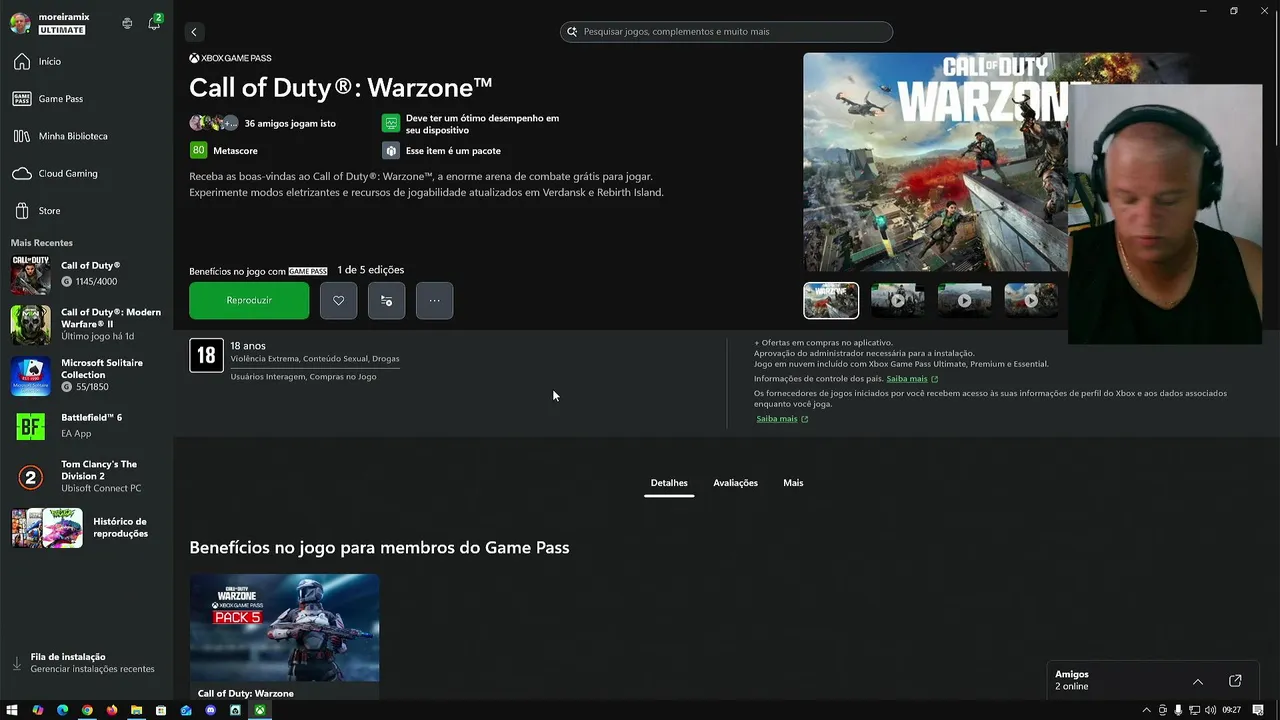The width and height of the screenshot is (1280, 720).
Task: Open Battlefield 6 in recents
Action: click(x=87, y=426)
